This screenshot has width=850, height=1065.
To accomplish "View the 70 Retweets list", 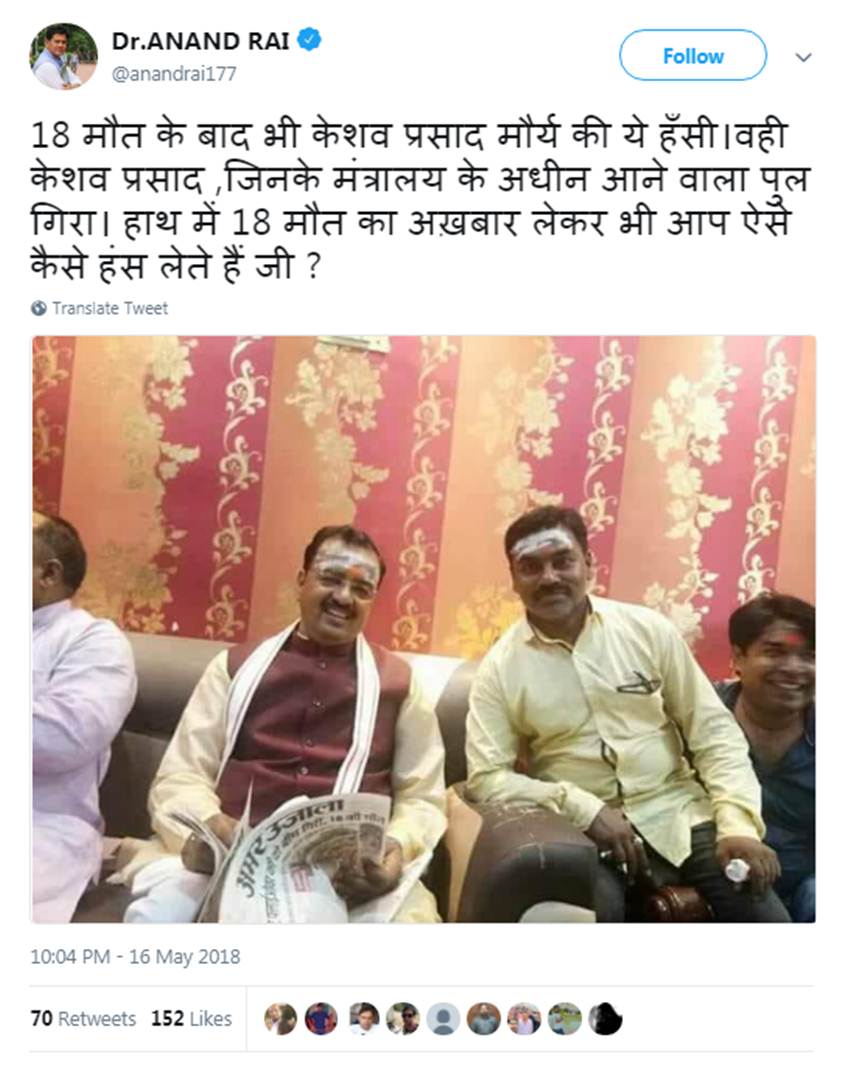I will pos(83,1019).
